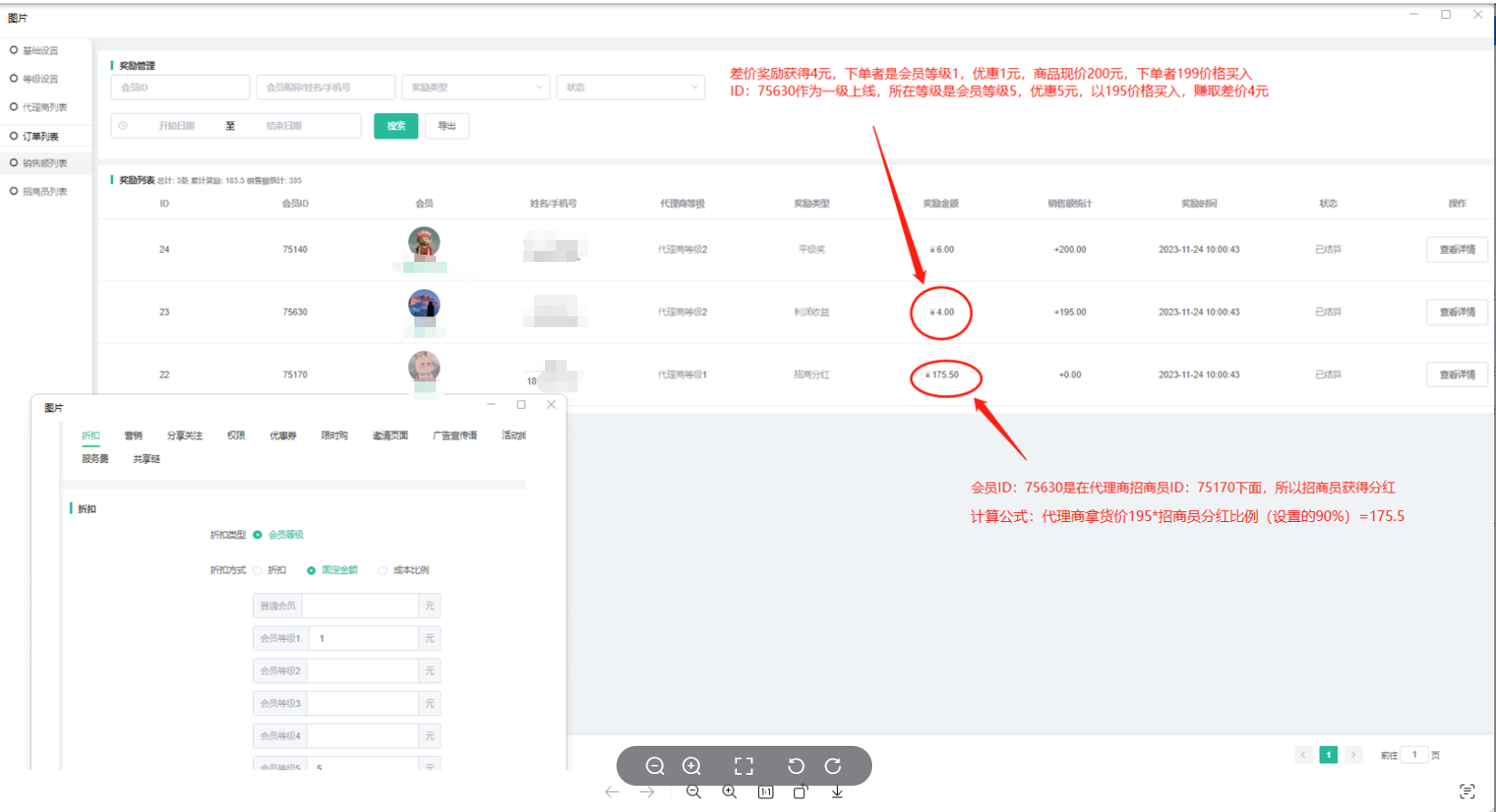Open the 状态 status dropdown
This screenshot has height=812, width=1496.
point(630,88)
